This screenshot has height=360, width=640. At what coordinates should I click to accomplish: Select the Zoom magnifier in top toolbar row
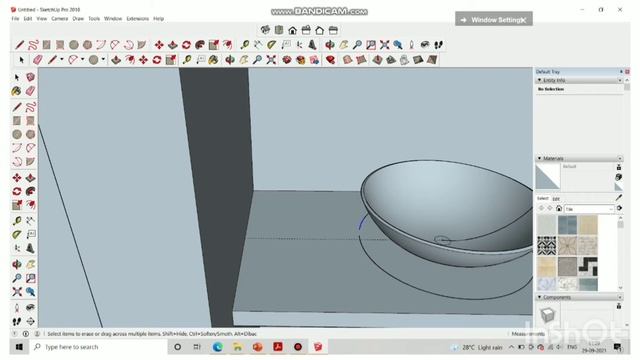357,45
